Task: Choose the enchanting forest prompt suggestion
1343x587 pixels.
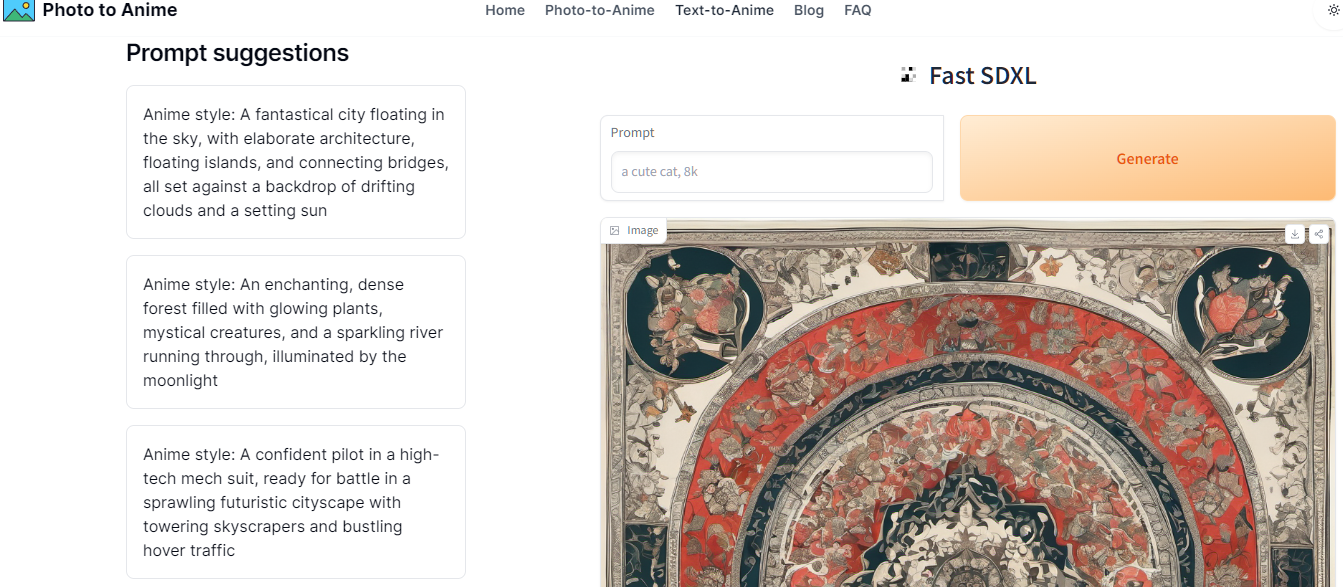Action: (296, 332)
